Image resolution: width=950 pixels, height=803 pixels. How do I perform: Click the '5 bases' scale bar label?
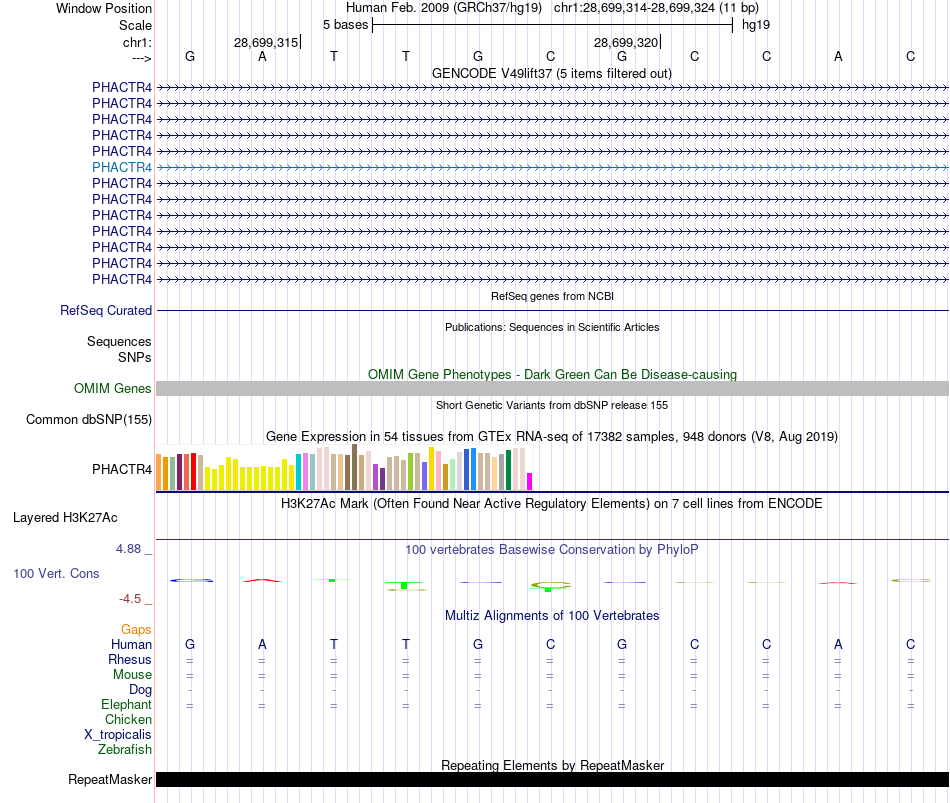[x=345, y=25]
